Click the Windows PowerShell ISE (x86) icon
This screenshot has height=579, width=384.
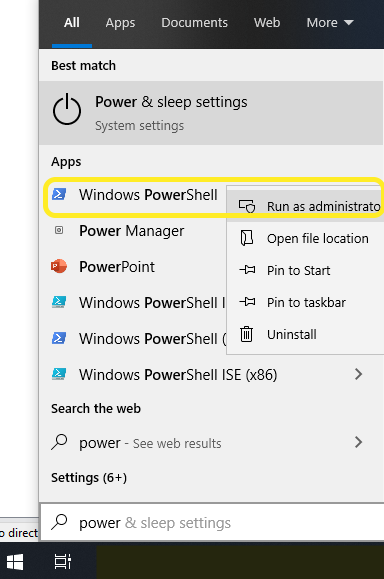click(x=59, y=374)
